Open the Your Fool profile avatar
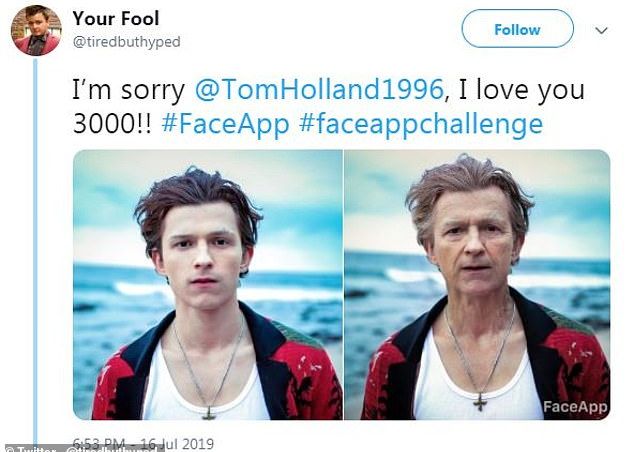This screenshot has width=634, height=452. 36,30
